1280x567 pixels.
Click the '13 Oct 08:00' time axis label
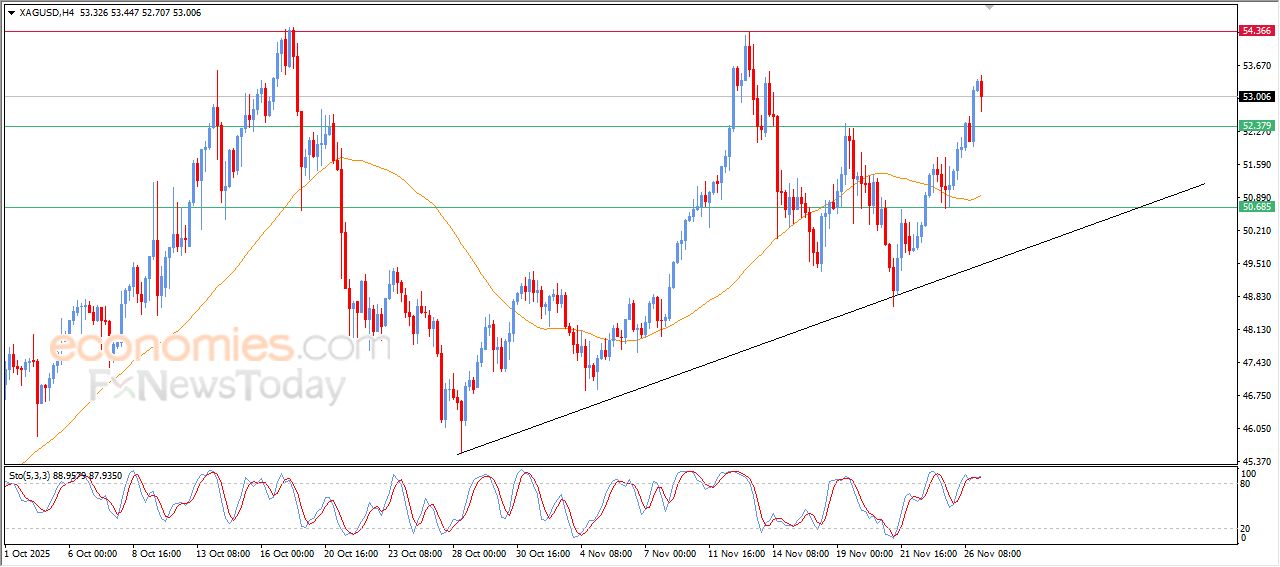(223, 553)
